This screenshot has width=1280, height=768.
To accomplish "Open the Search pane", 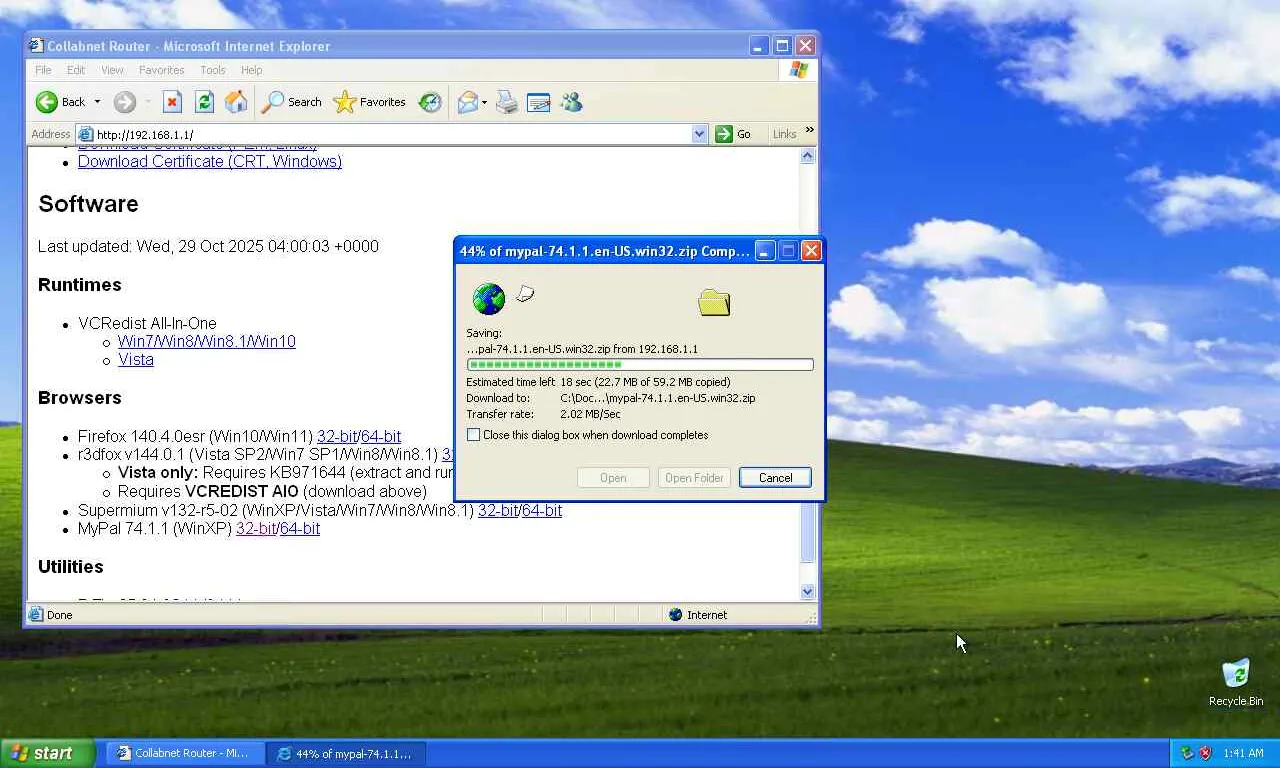I will [x=291, y=102].
